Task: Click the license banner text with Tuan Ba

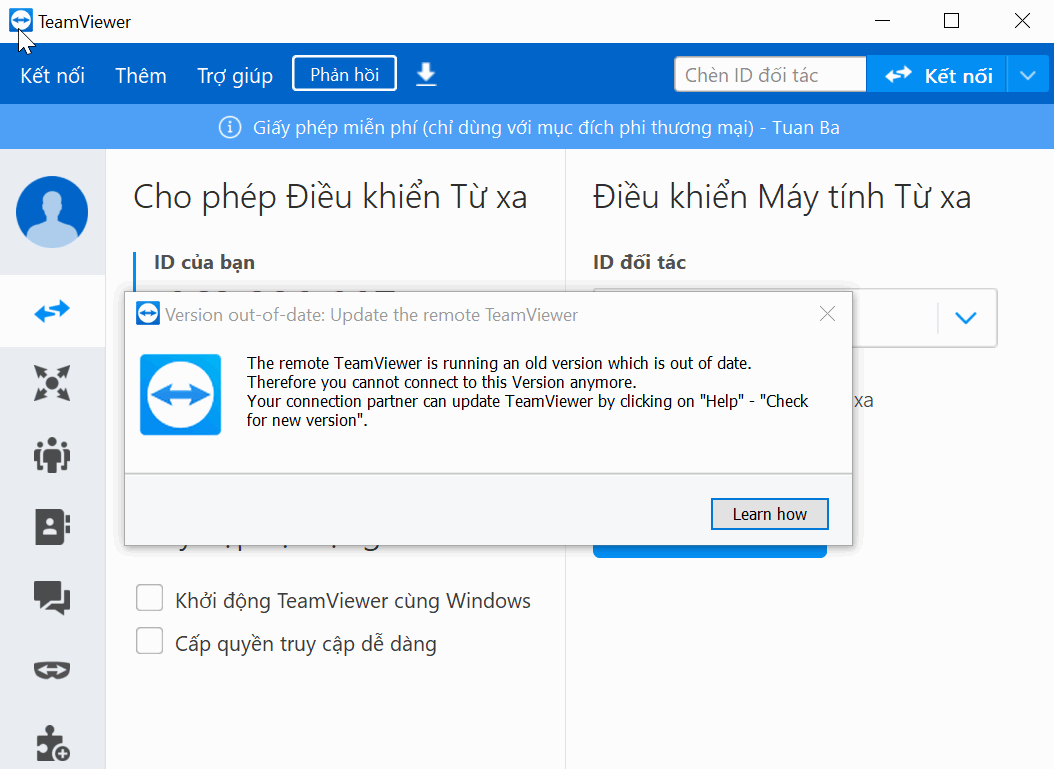Action: (546, 128)
